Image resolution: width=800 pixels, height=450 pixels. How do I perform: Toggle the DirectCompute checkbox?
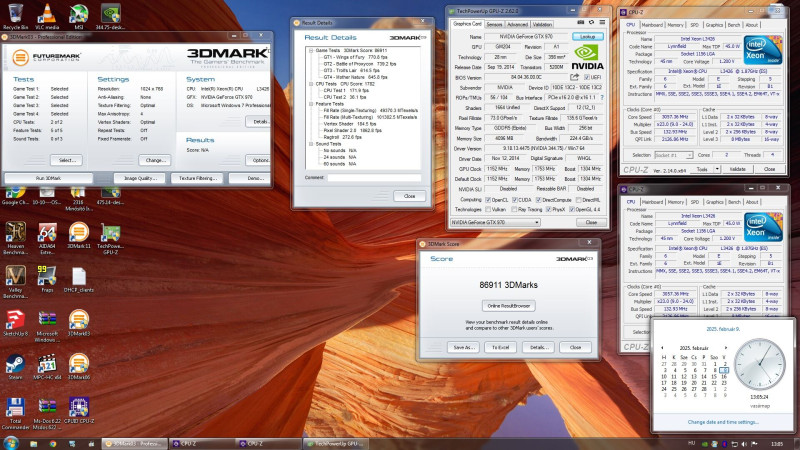(538, 200)
